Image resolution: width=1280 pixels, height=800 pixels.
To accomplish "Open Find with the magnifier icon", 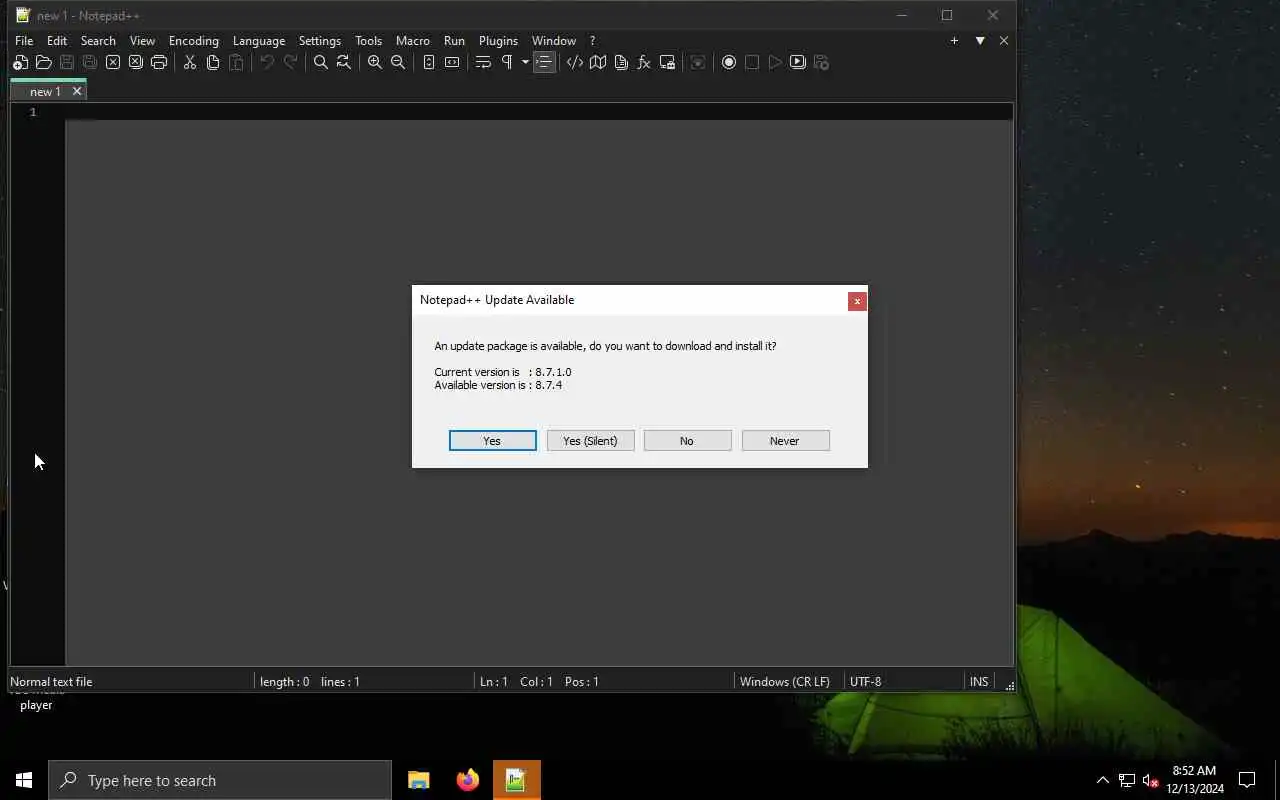I will [320, 62].
